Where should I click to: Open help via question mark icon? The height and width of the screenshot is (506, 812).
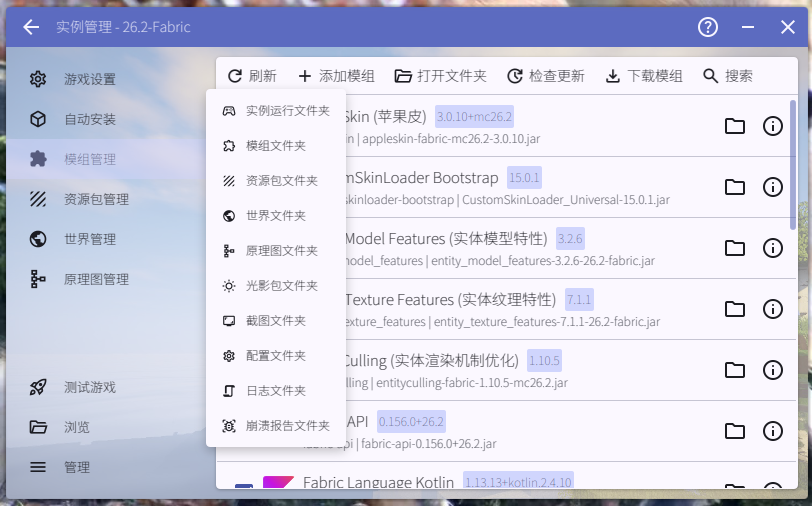click(x=707, y=27)
